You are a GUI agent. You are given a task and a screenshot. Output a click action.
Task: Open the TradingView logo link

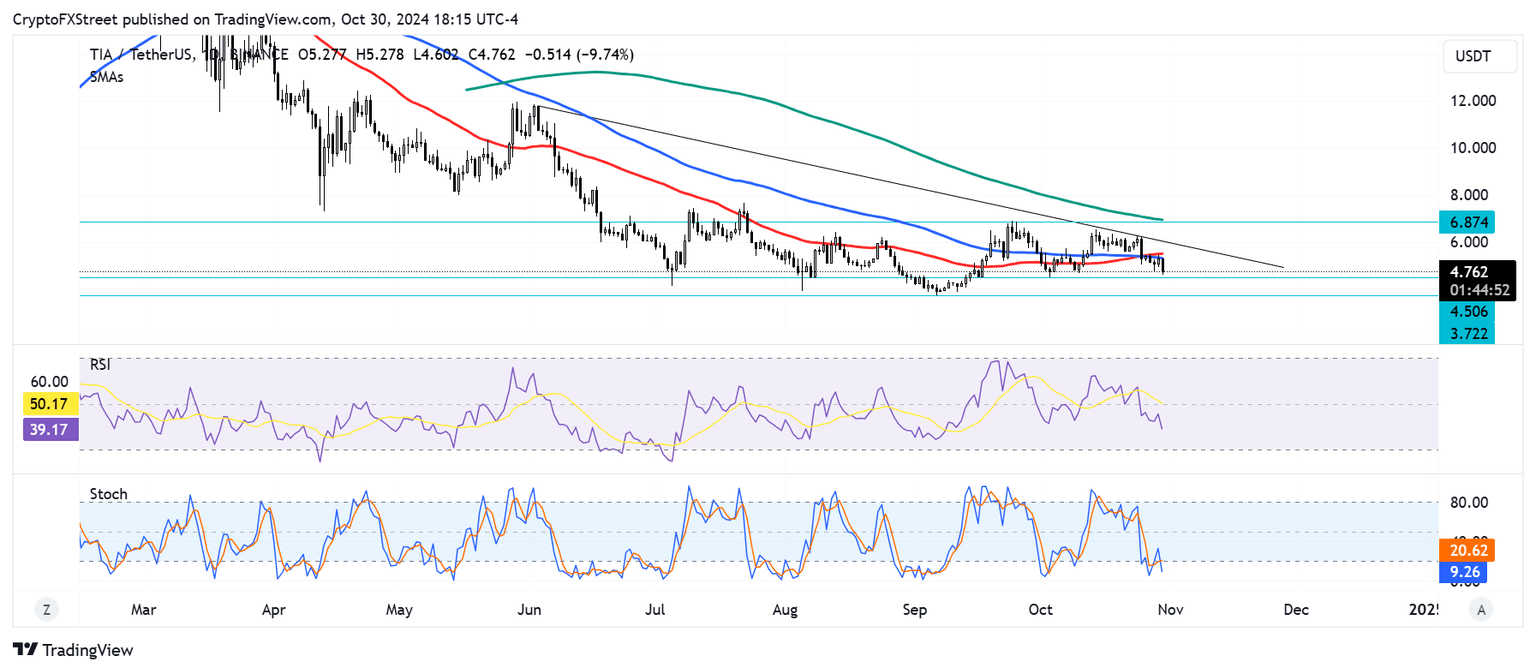coord(72,650)
